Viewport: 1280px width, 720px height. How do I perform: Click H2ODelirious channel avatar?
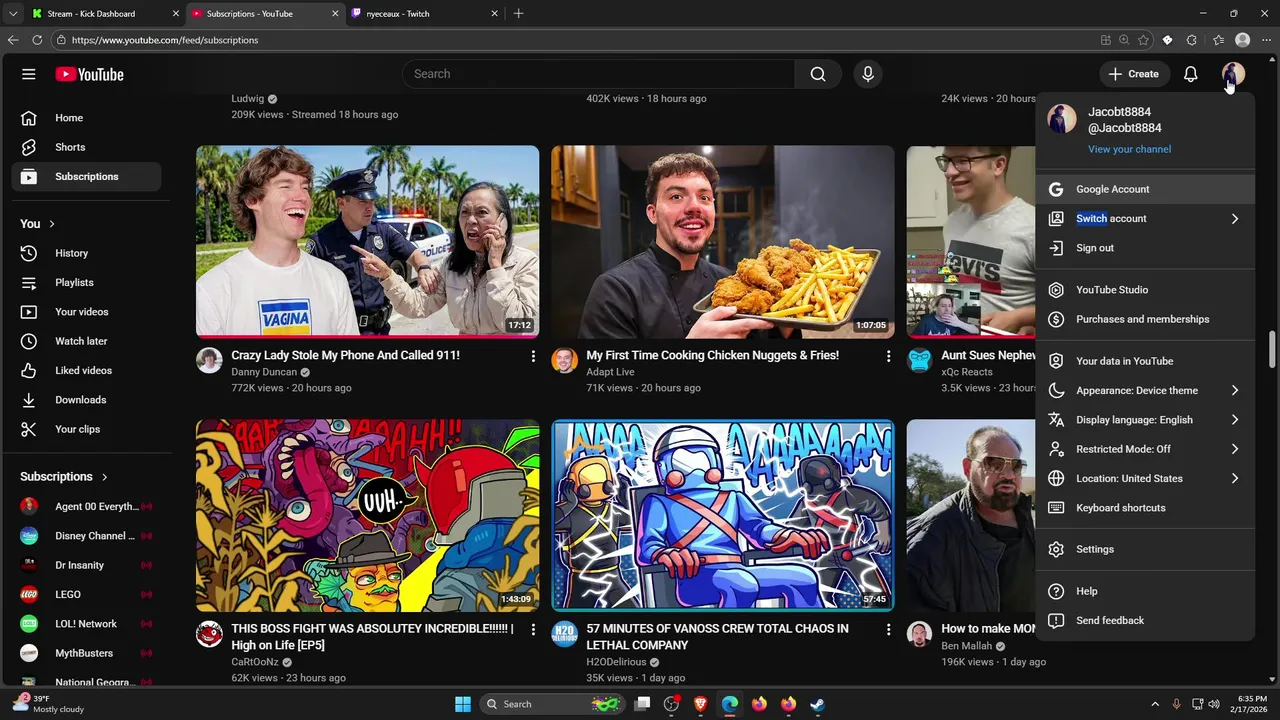point(564,634)
